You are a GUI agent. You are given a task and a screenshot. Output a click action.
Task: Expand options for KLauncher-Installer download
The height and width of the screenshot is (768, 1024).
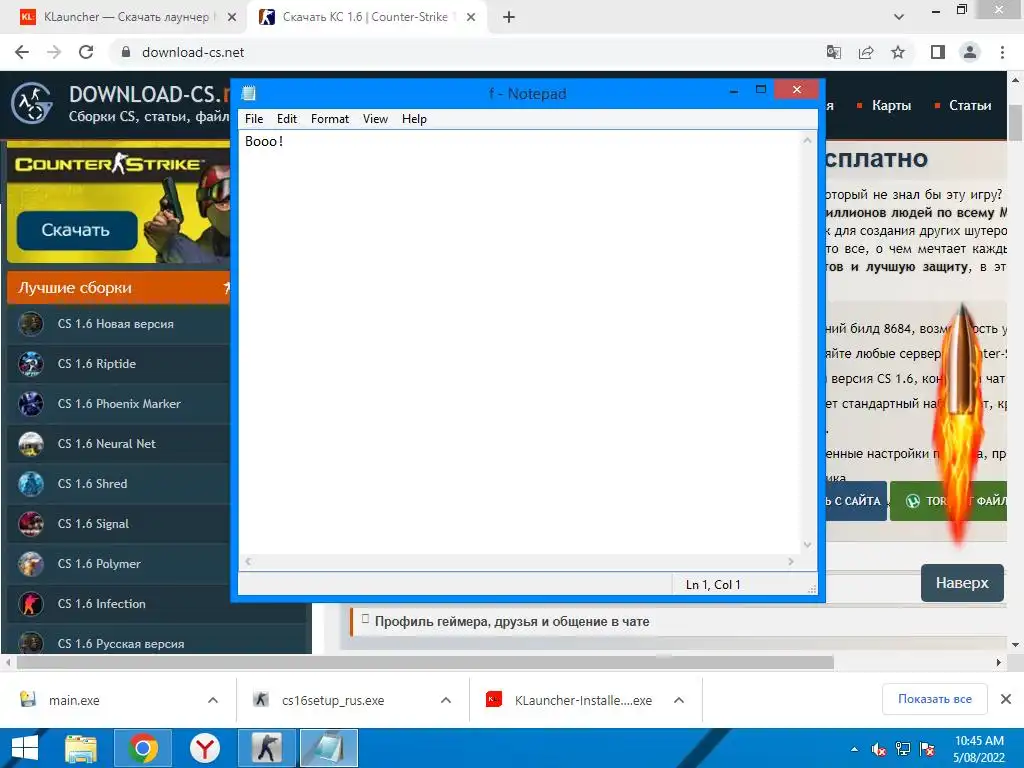point(679,700)
